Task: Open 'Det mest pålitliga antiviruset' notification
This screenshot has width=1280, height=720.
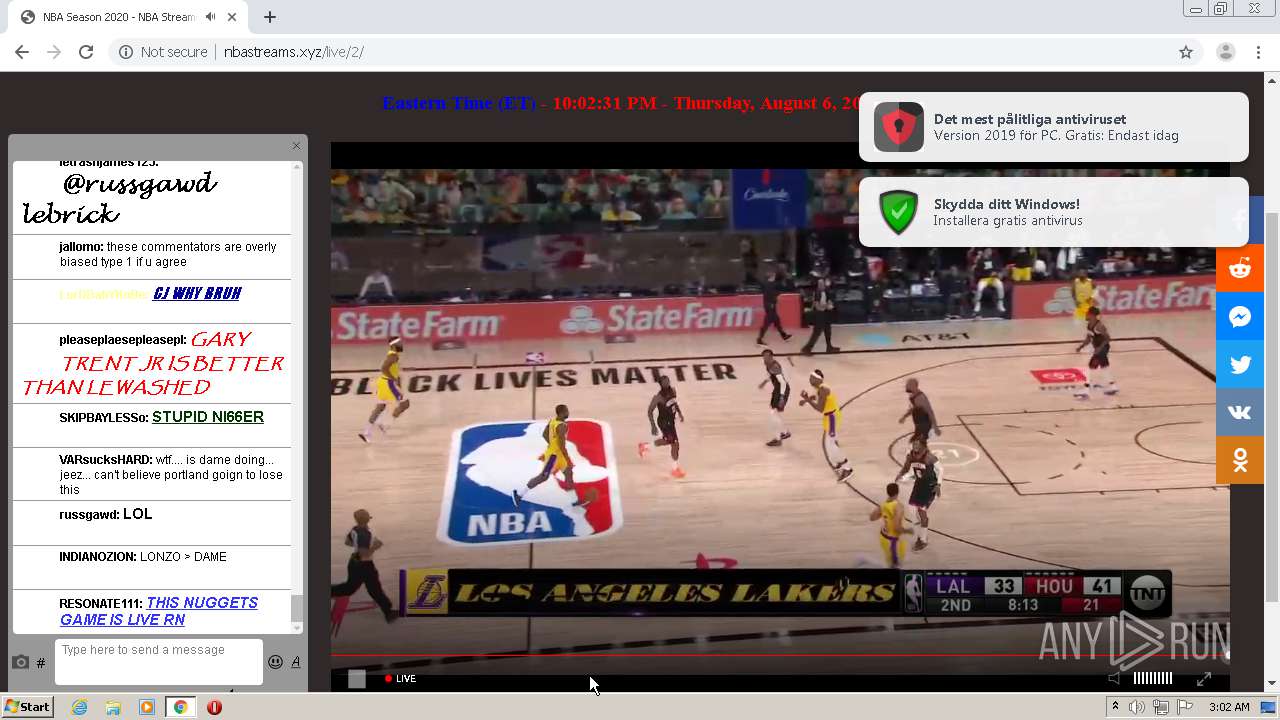Action: (x=1053, y=127)
